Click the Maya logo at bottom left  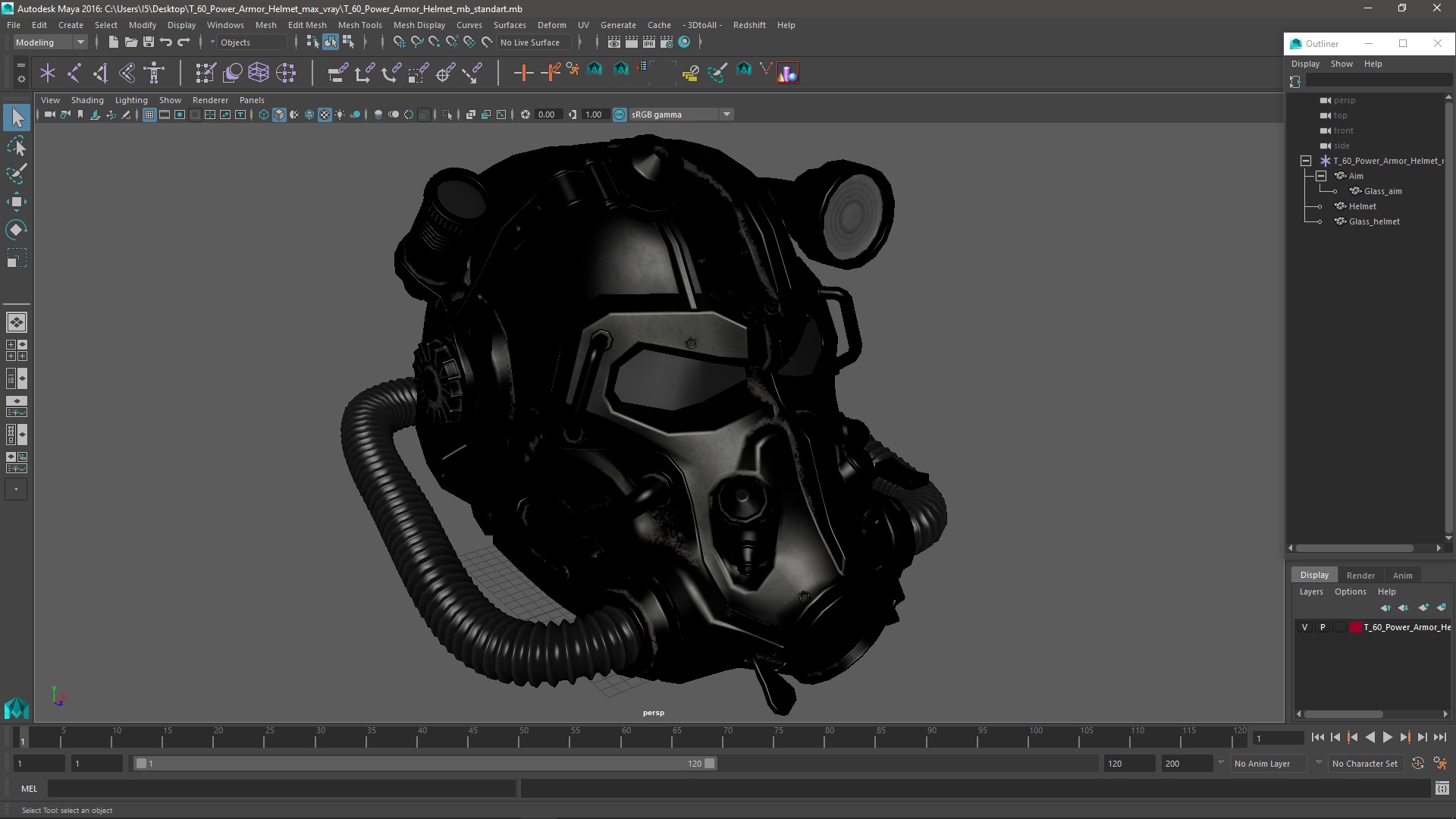pyautogui.click(x=17, y=708)
